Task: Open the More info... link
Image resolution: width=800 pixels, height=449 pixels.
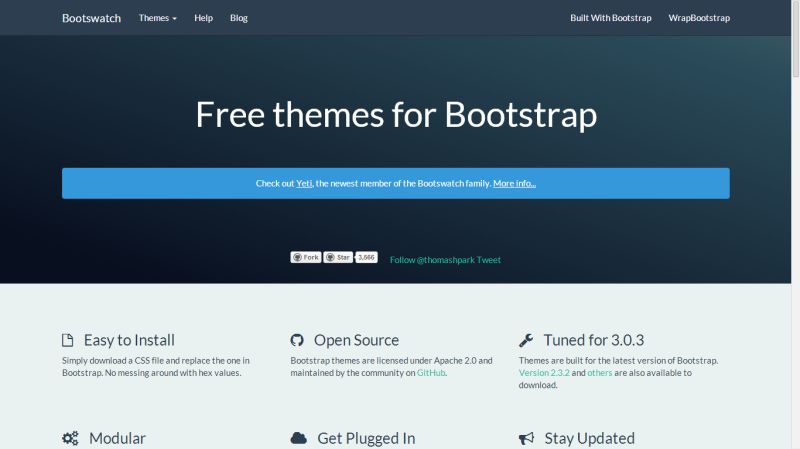Action: coord(514,183)
